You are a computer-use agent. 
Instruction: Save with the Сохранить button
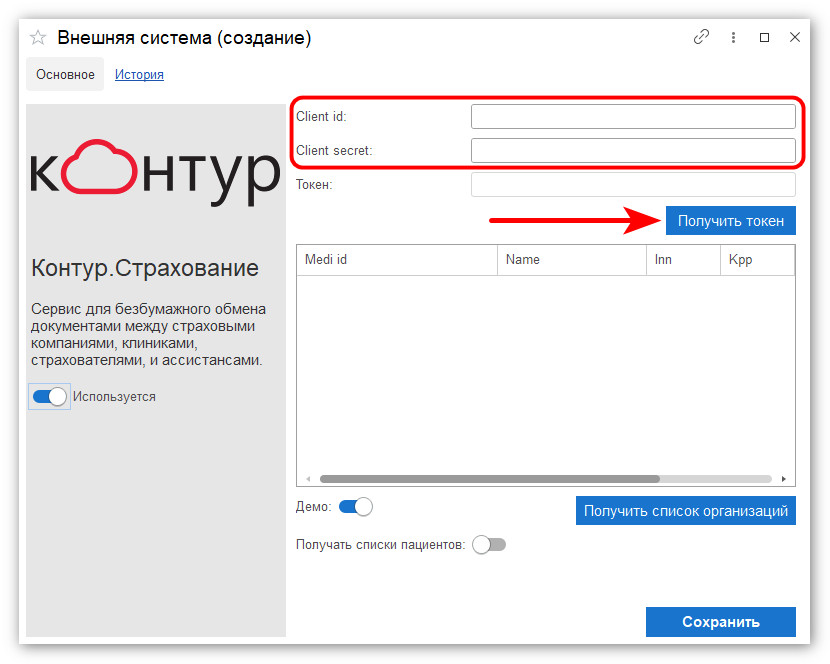pos(720,622)
